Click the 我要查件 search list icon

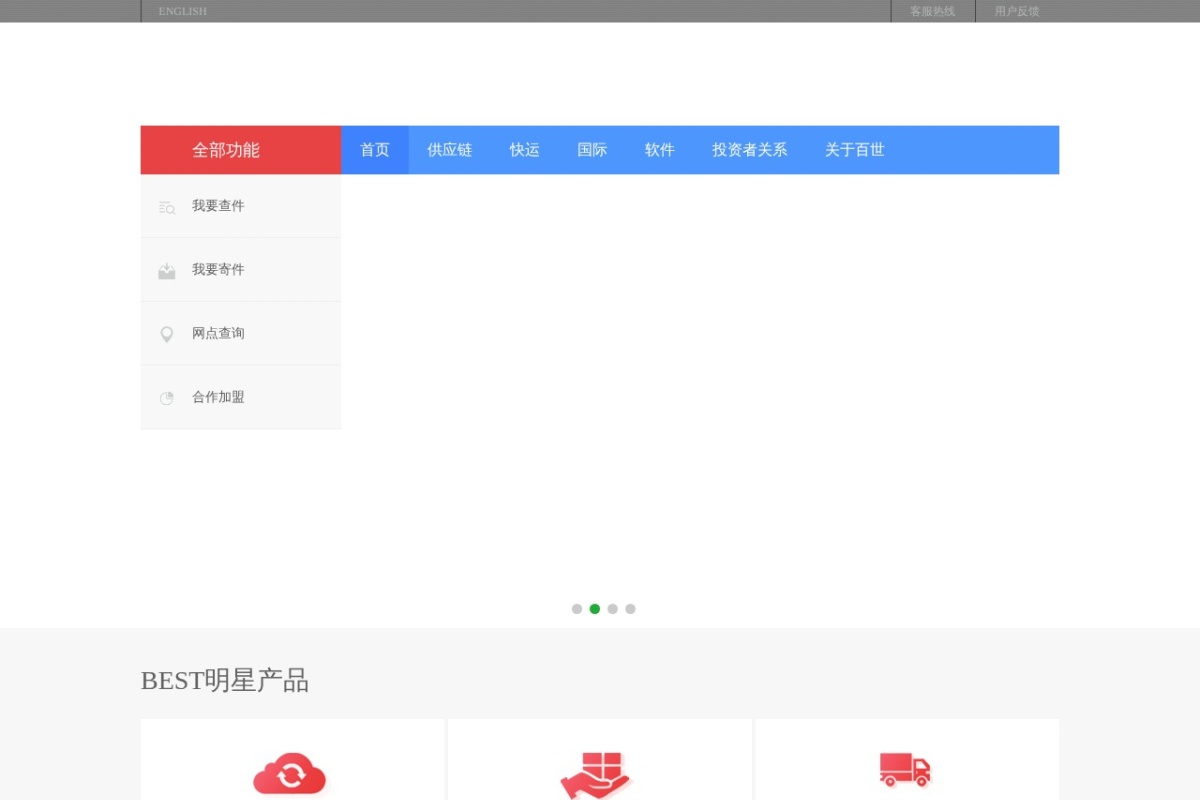167,208
